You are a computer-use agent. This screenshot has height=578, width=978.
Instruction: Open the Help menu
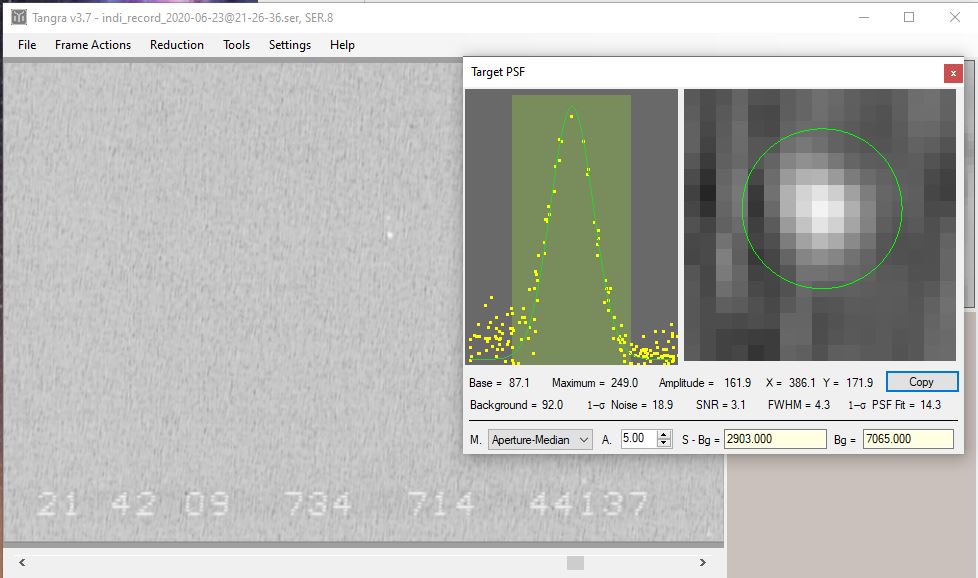pos(342,45)
